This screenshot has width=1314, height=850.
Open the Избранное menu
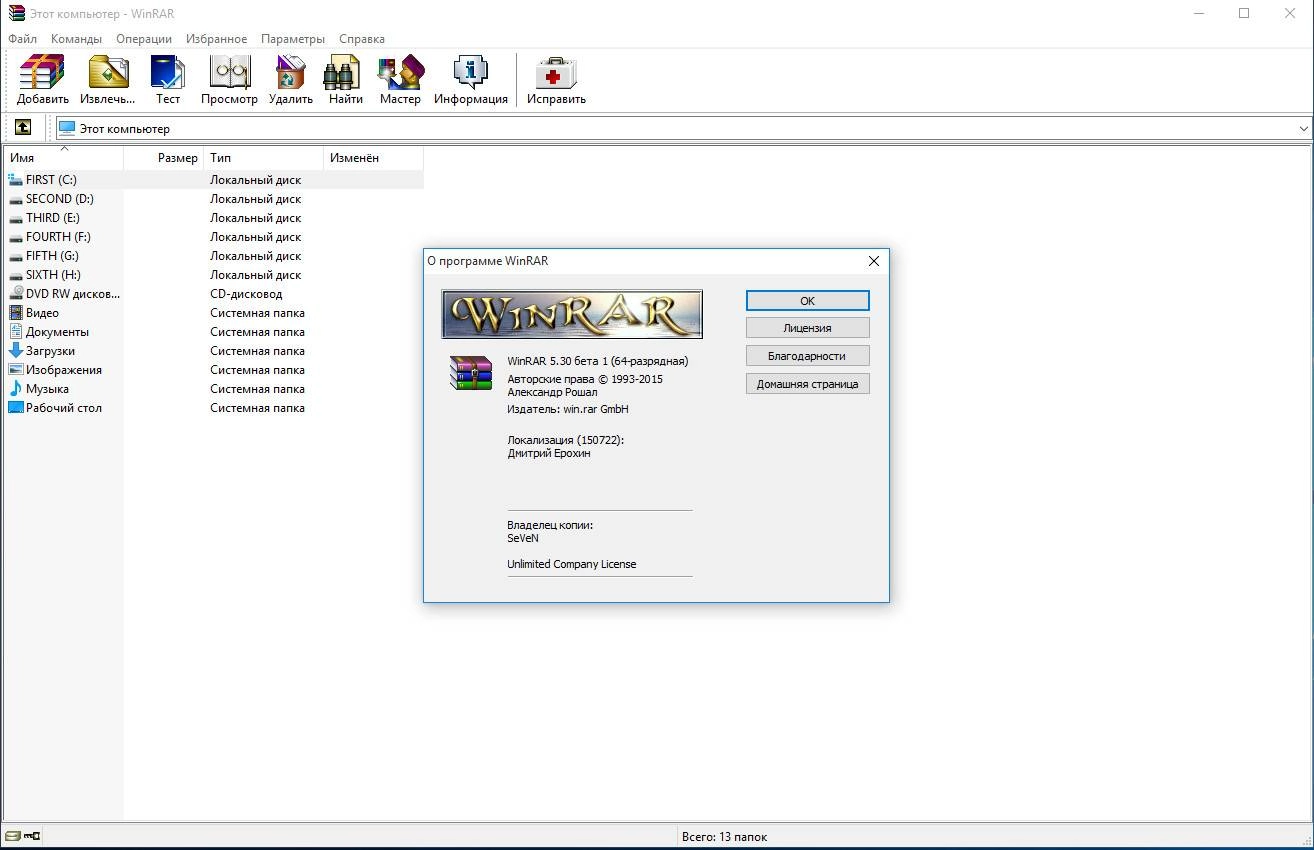(x=216, y=39)
